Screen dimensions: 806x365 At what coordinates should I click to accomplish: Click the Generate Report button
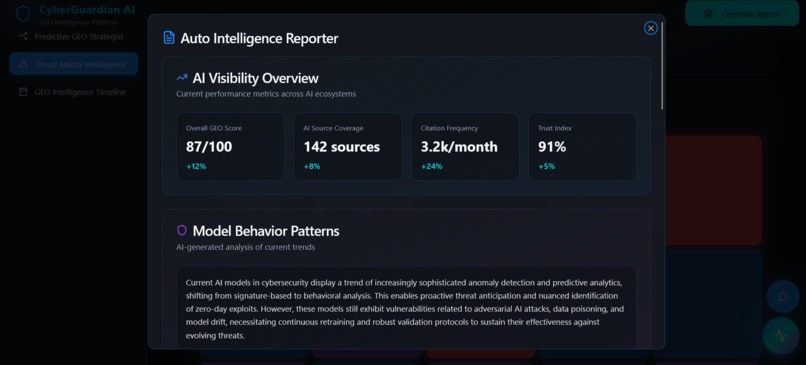742,14
